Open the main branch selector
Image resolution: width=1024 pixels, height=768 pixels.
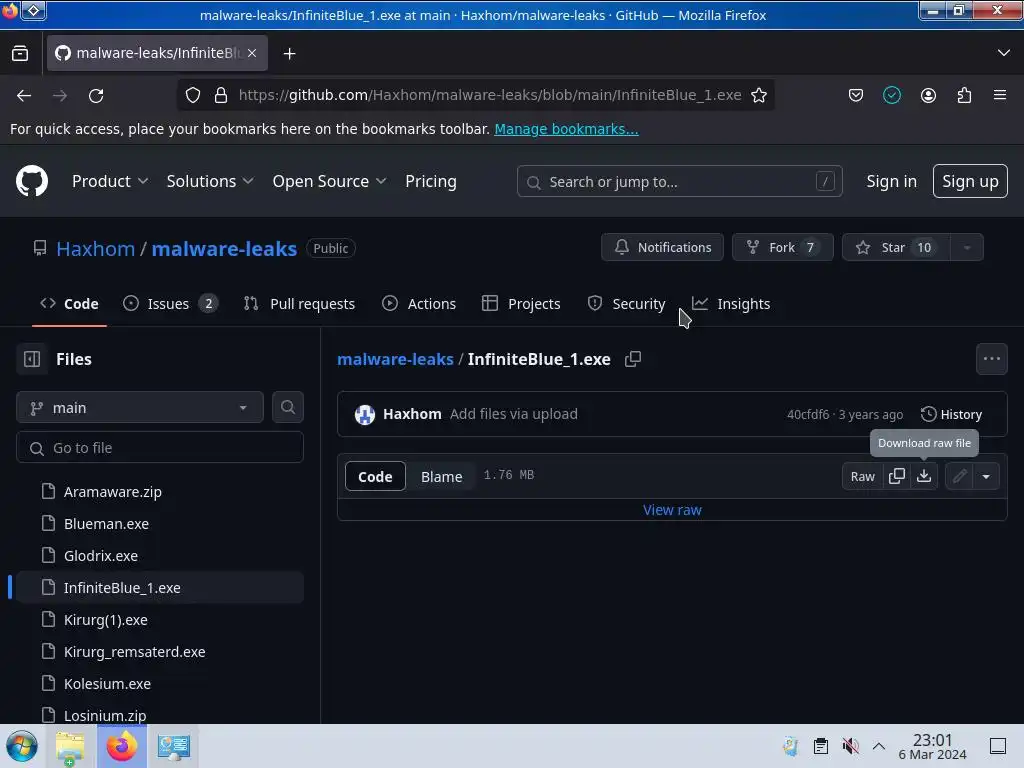140,408
